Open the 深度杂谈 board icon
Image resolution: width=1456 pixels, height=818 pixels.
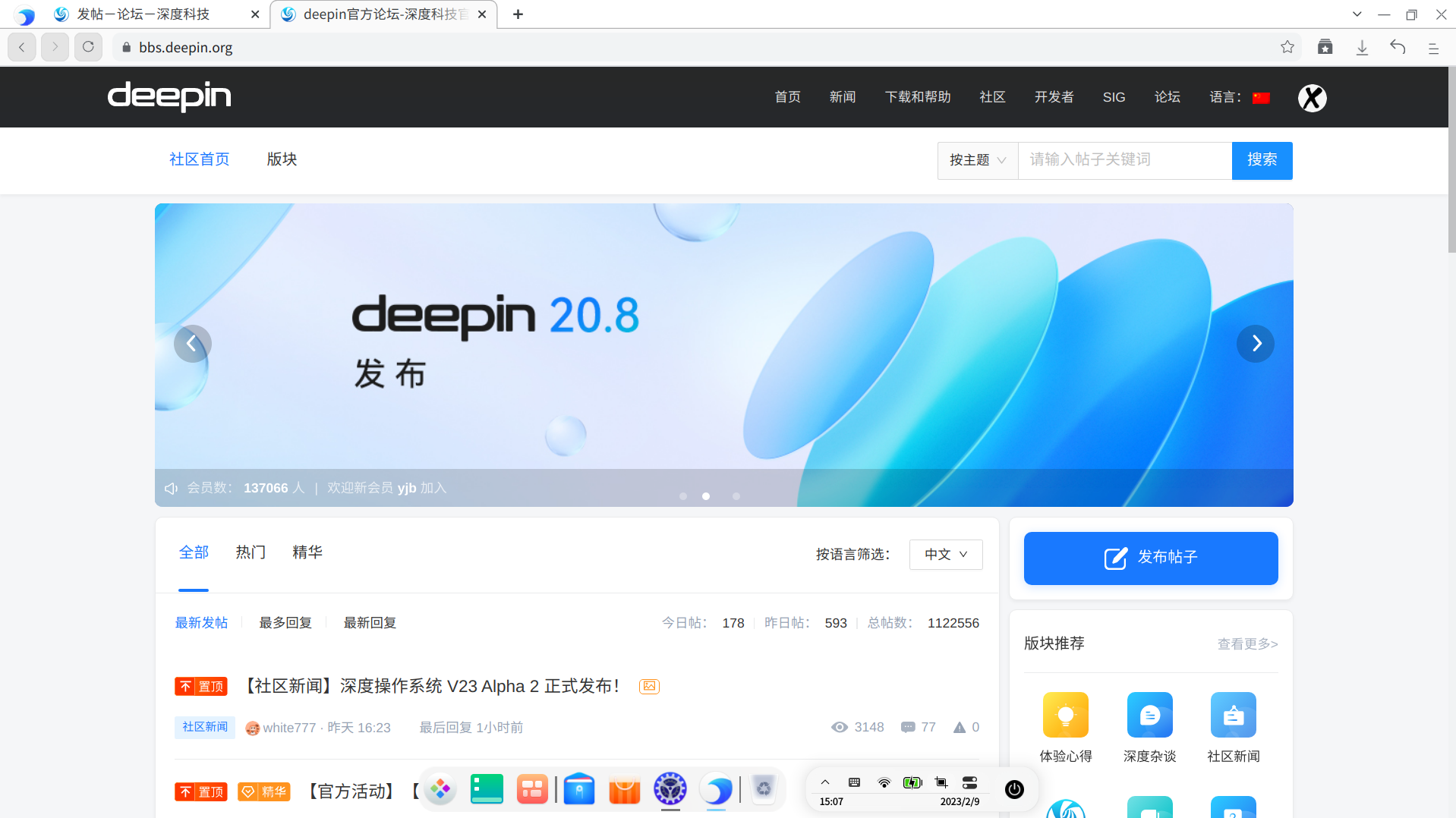tap(1150, 715)
